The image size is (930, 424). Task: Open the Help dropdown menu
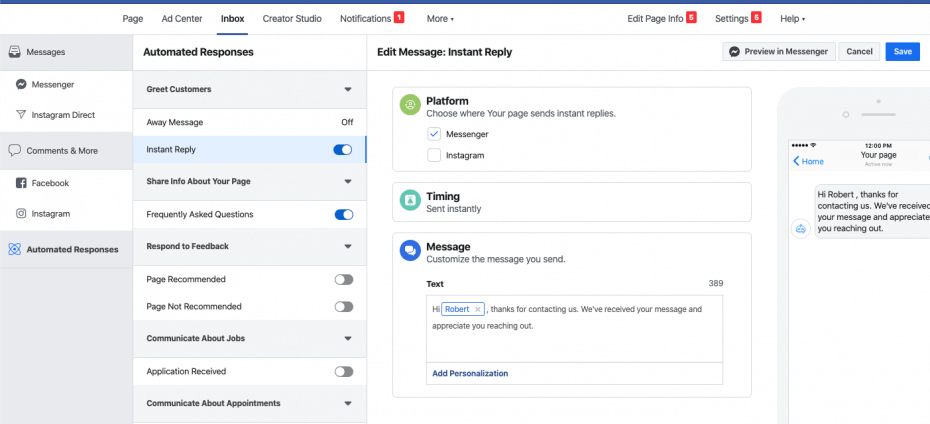[x=792, y=18]
